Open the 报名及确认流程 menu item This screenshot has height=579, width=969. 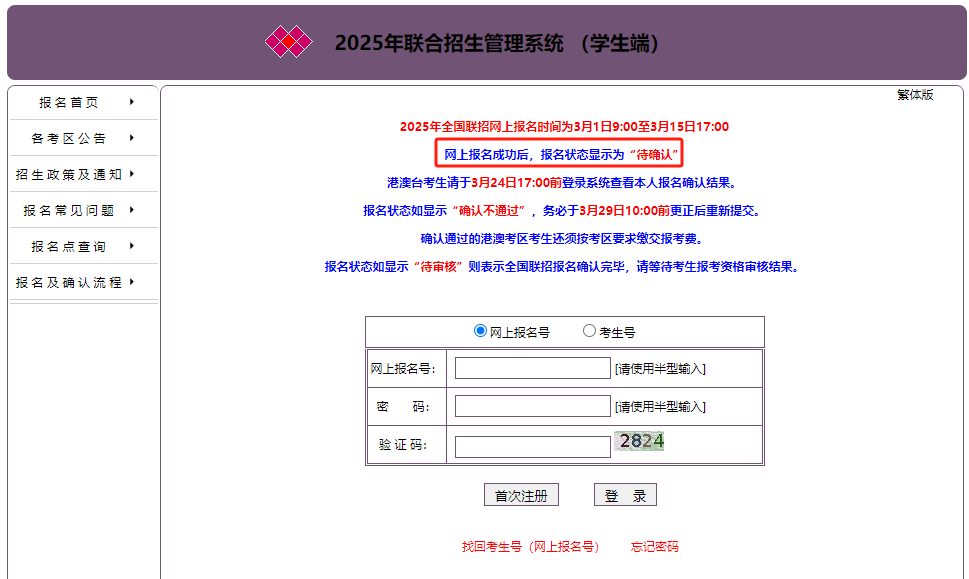(x=69, y=282)
